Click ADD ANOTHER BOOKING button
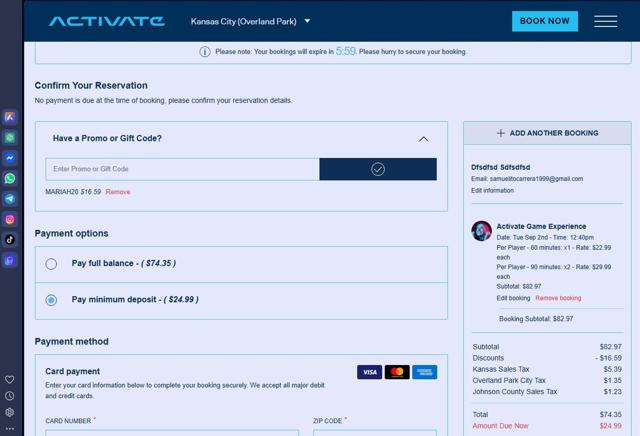This screenshot has width=640, height=436. [547, 133]
